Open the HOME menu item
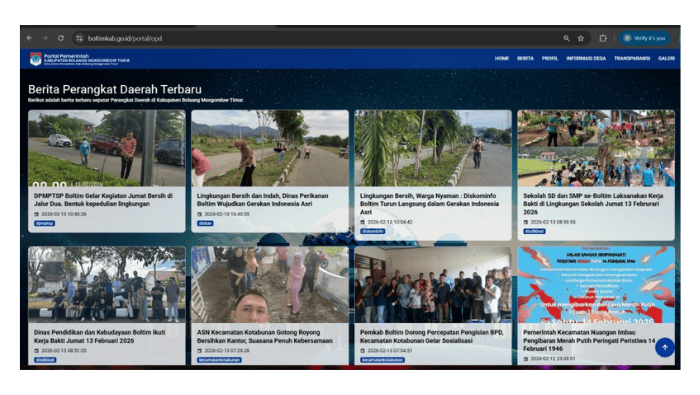The image size is (700, 395). (x=501, y=58)
